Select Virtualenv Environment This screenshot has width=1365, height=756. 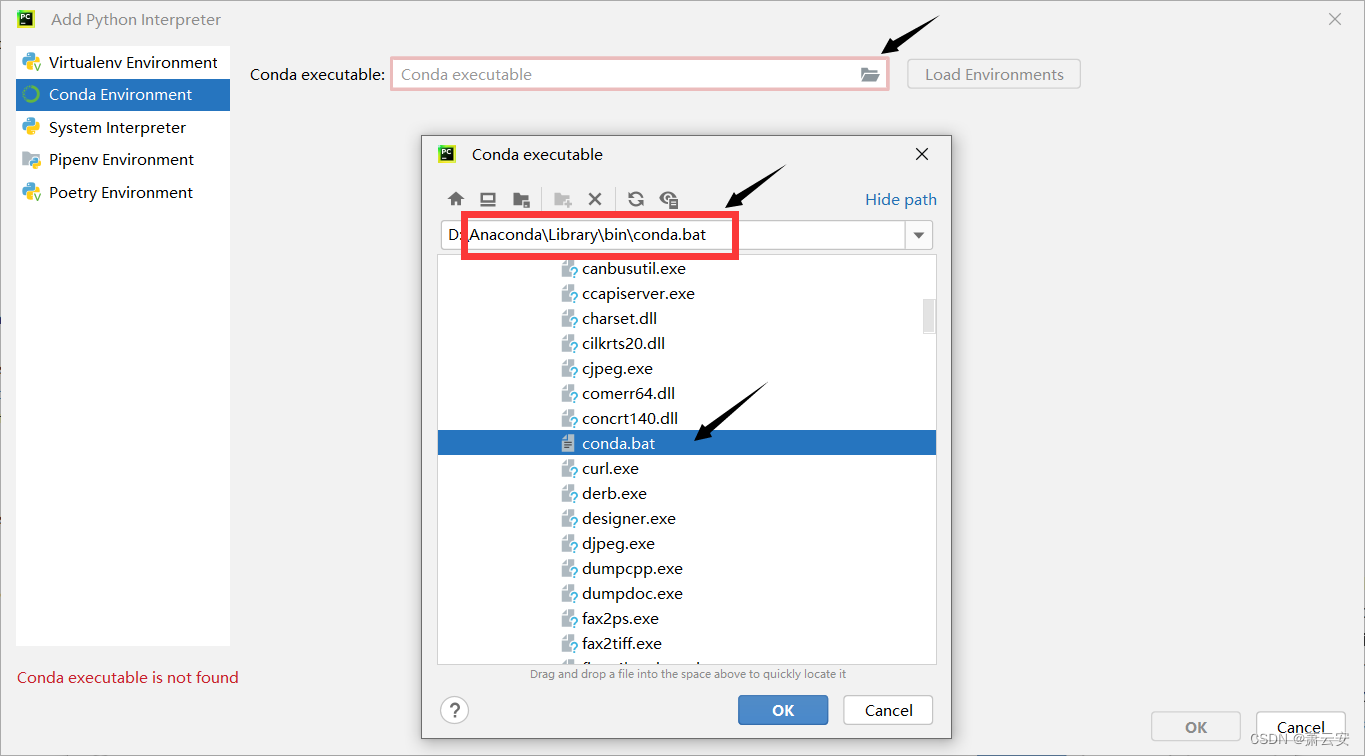pos(123,62)
